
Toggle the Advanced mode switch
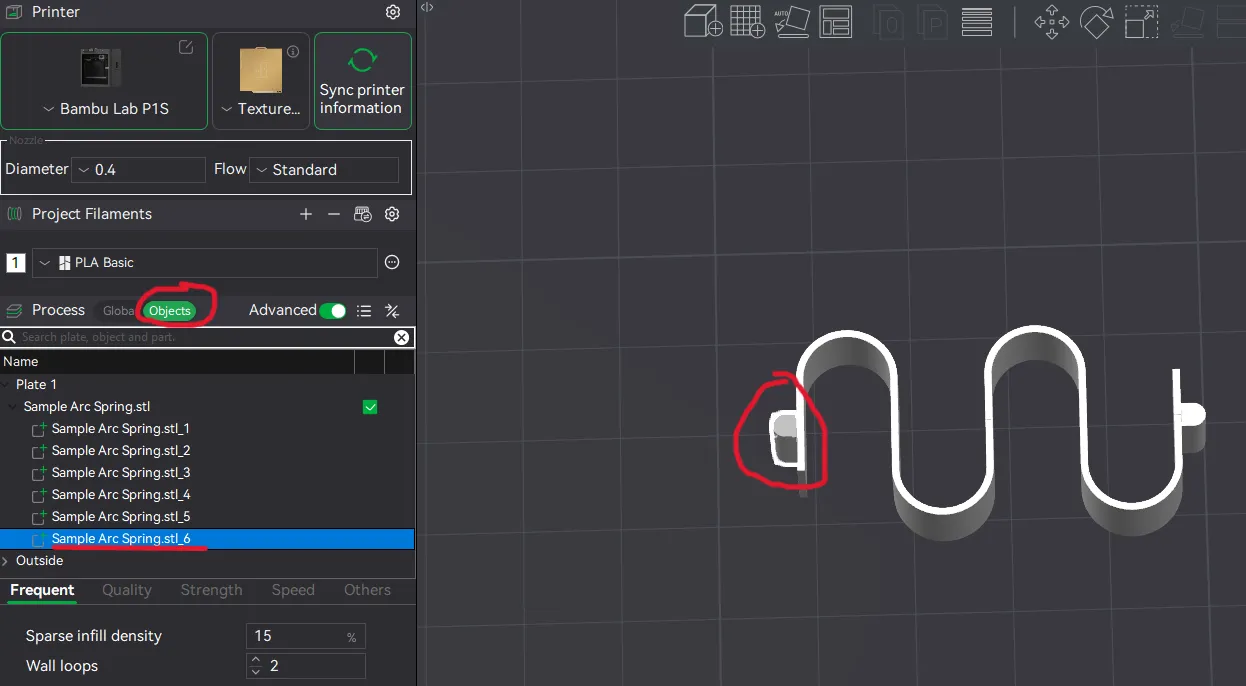(333, 311)
